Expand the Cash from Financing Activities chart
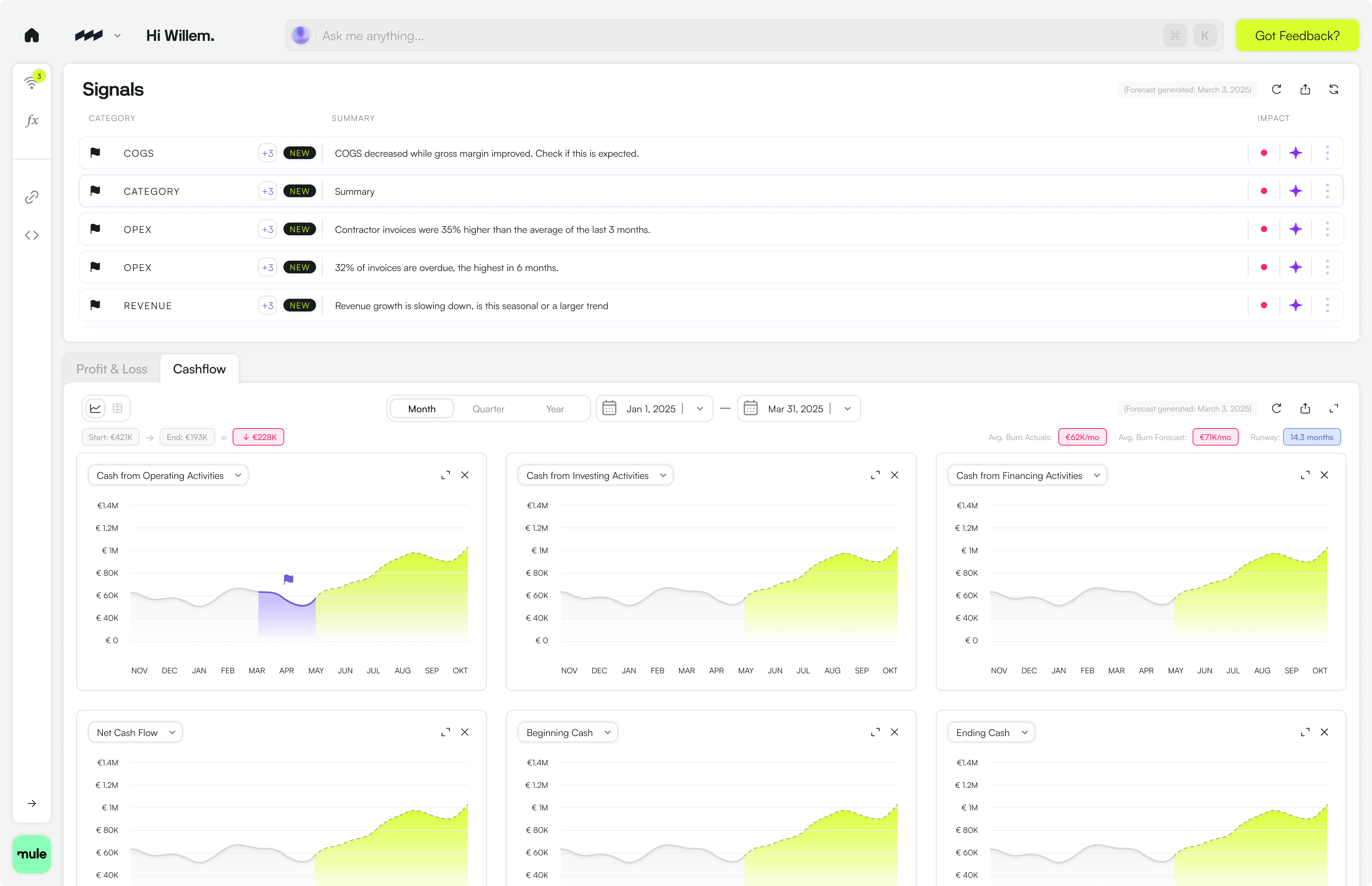The image size is (1372, 886). 1305,475
